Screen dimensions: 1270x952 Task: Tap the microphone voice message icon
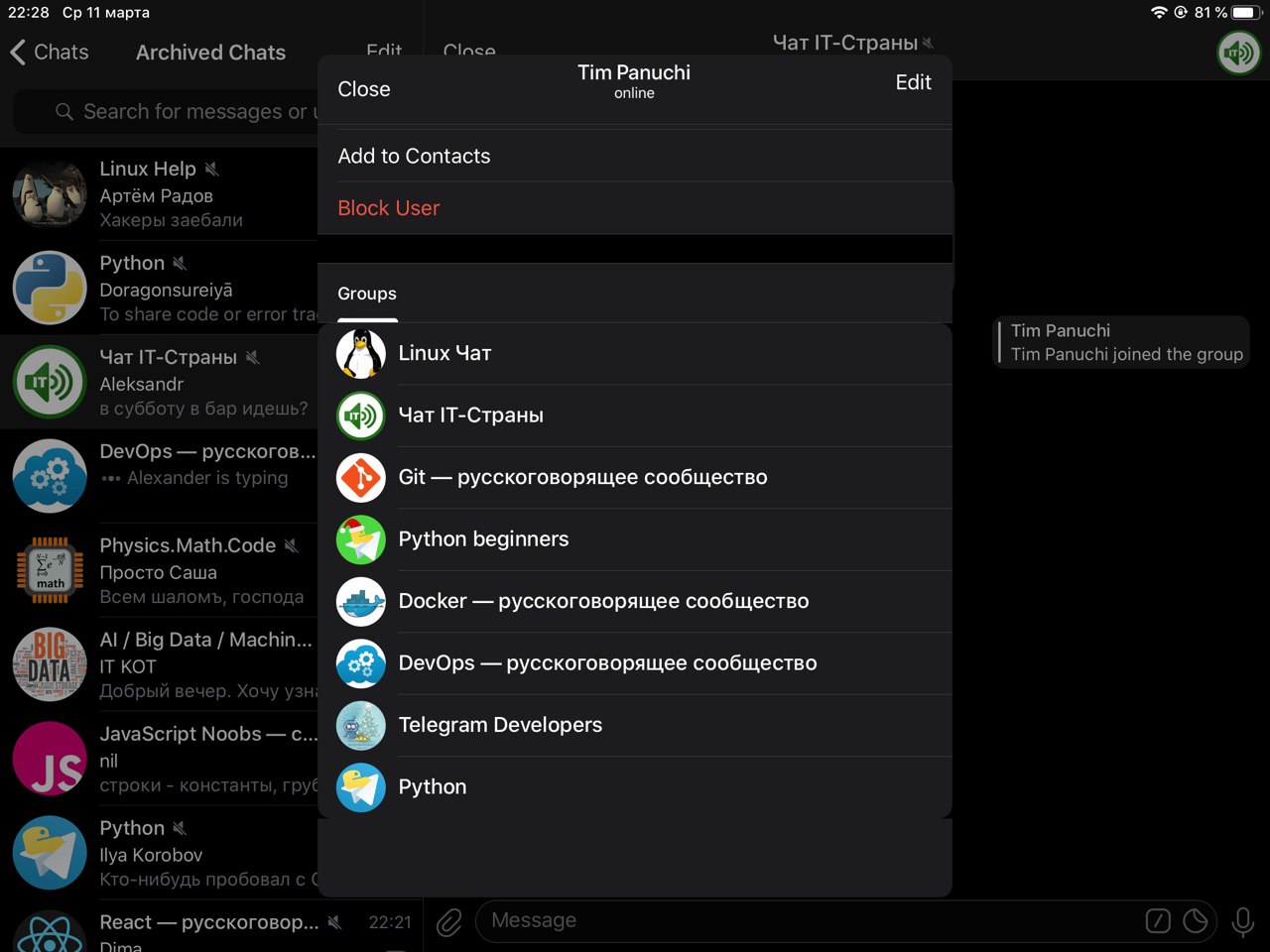pos(1242,921)
